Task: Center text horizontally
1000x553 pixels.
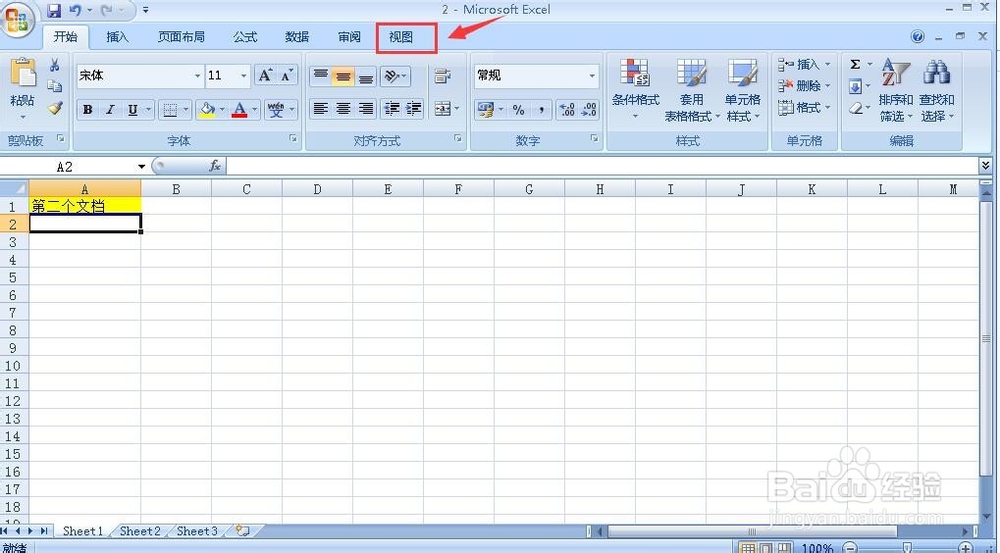Action: coord(343,109)
